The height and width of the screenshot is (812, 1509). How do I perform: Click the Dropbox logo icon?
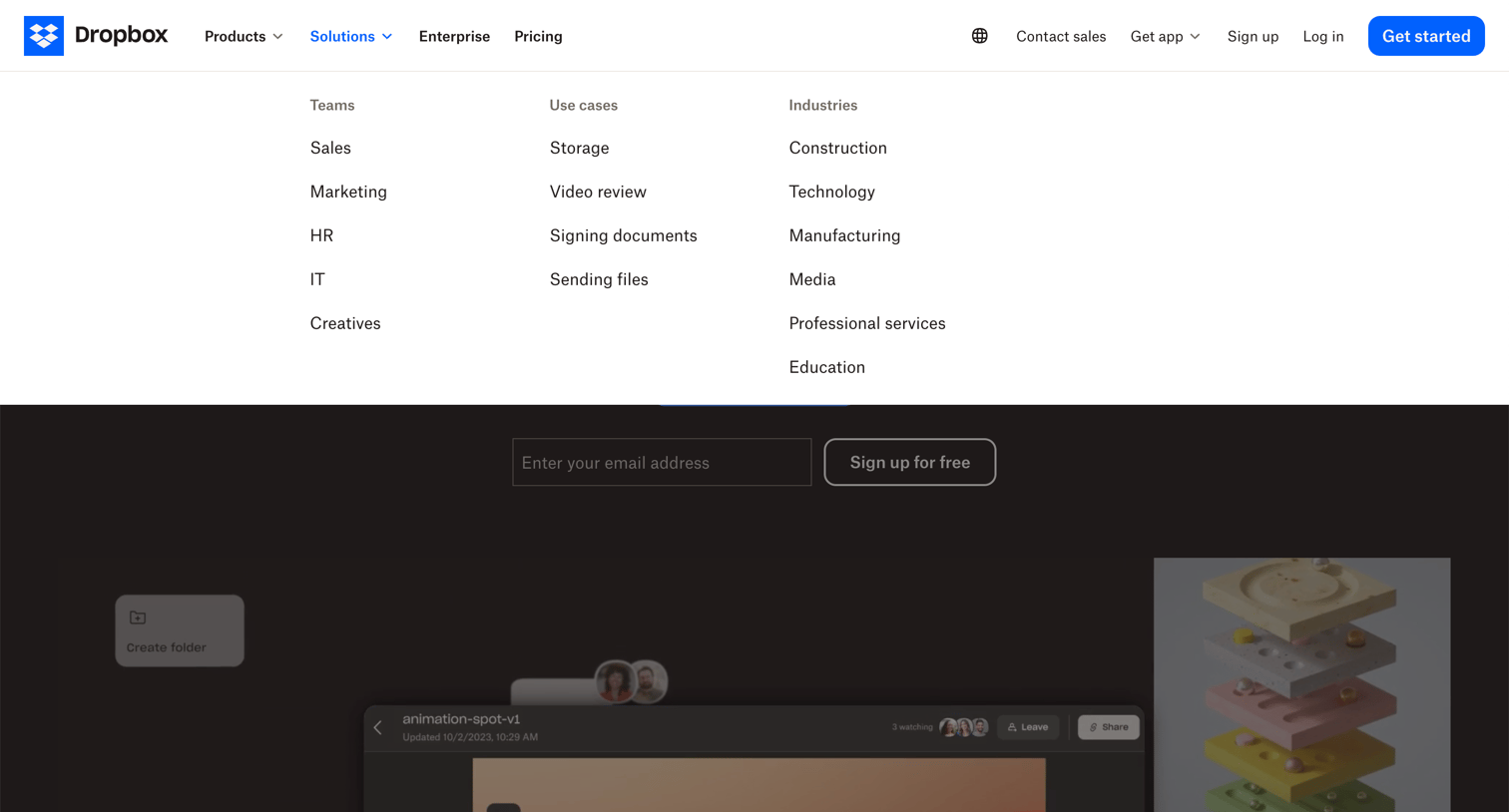coord(44,36)
